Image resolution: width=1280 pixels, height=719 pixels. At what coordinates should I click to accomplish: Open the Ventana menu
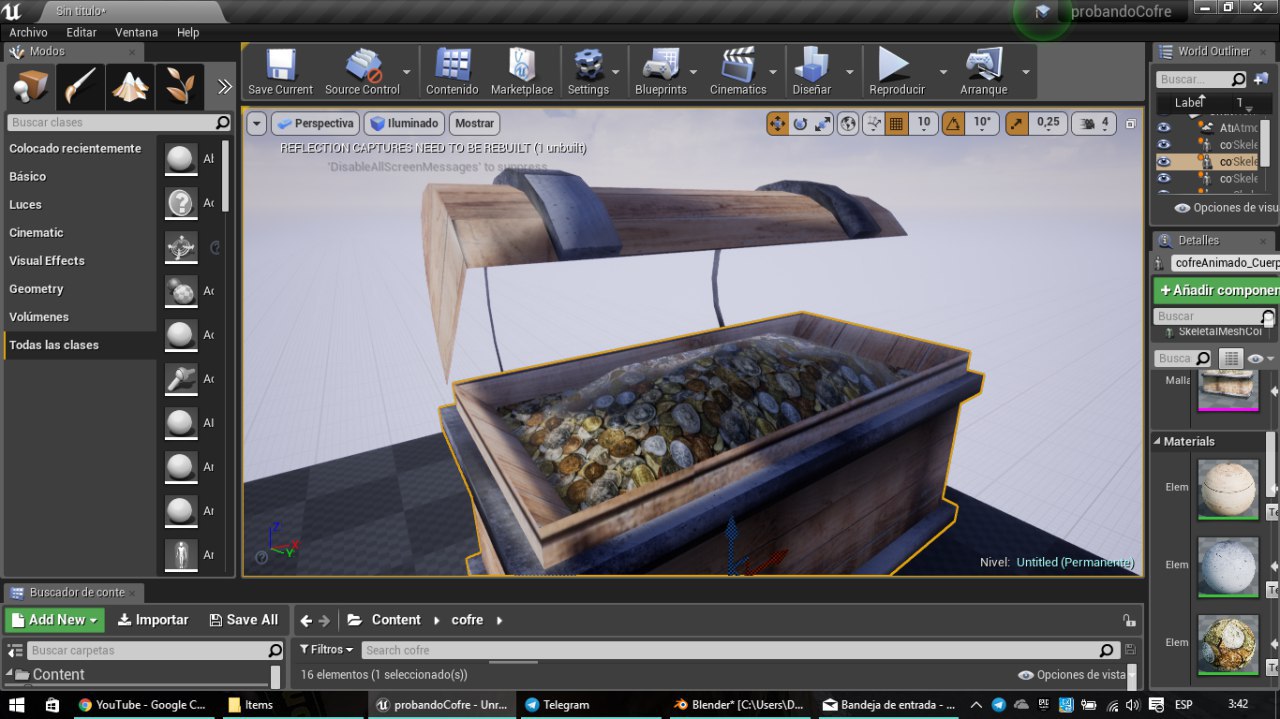pos(136,32)
